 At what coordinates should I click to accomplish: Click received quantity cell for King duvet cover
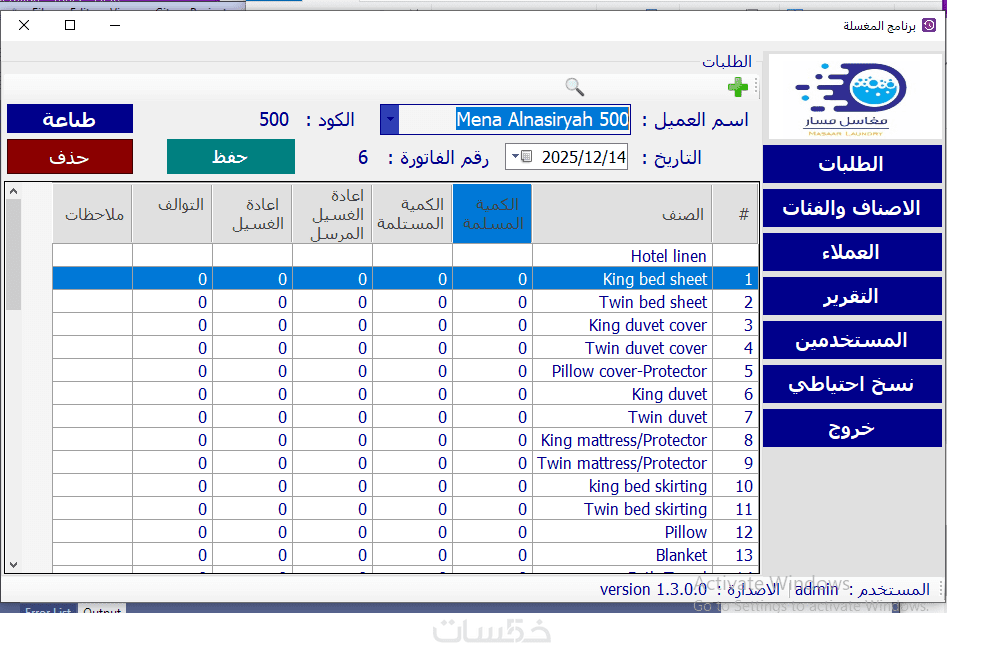(x=412, y=325)
